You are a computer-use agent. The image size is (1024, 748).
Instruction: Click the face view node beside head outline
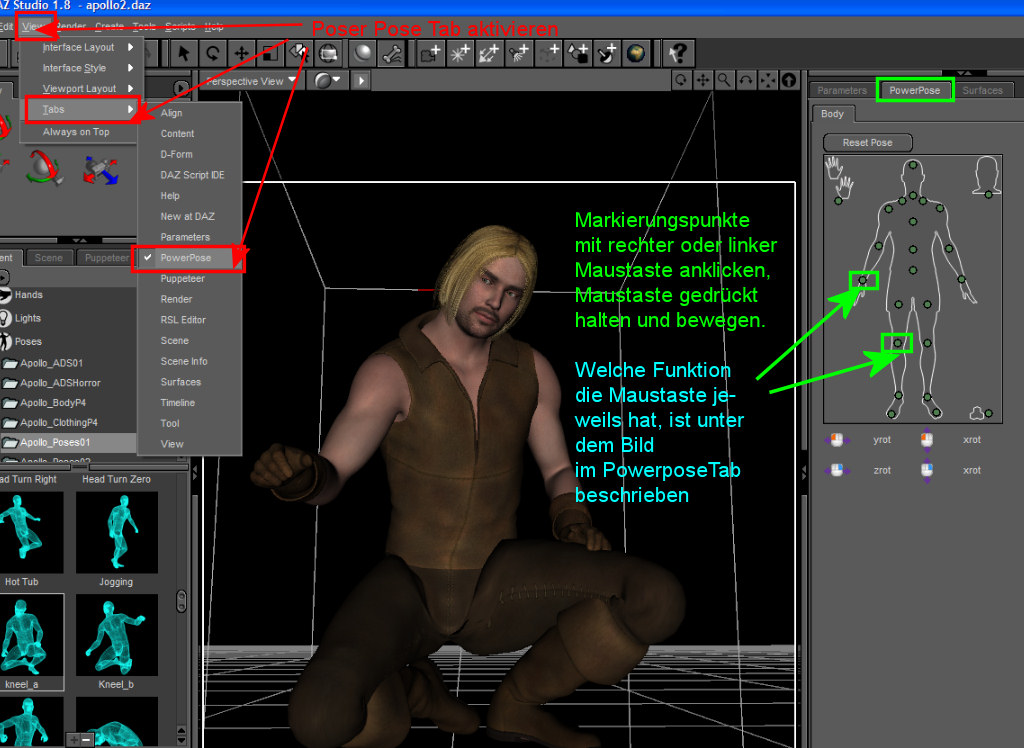(x=989, y=195)
